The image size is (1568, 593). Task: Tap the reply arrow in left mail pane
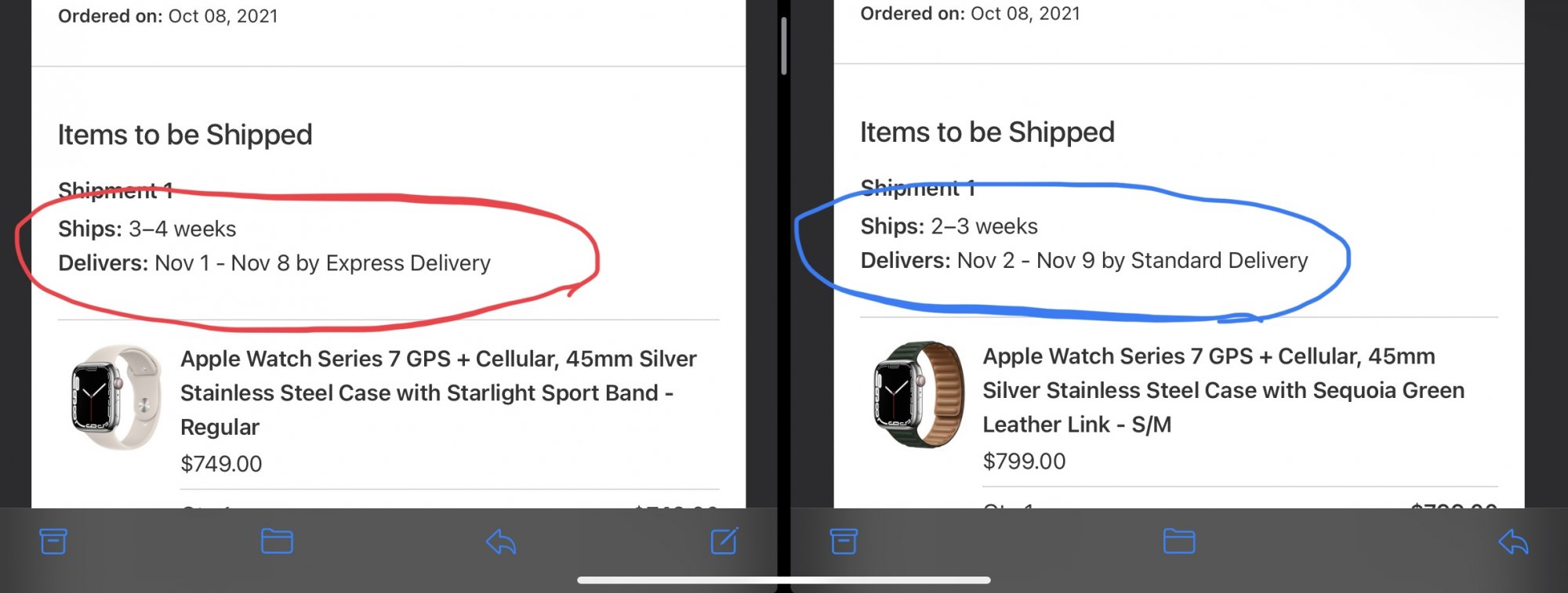[501, 541]
